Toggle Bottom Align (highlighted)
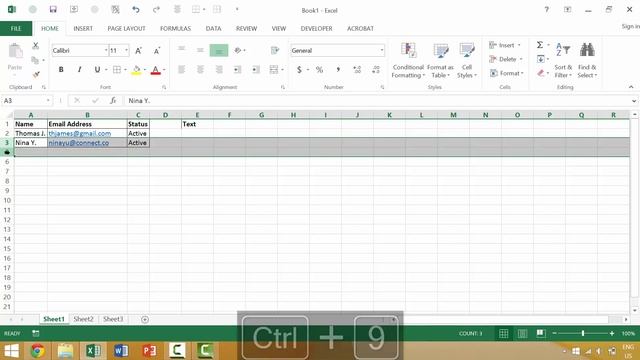Screen dimensions: 640x360 (x=219, y=50)
